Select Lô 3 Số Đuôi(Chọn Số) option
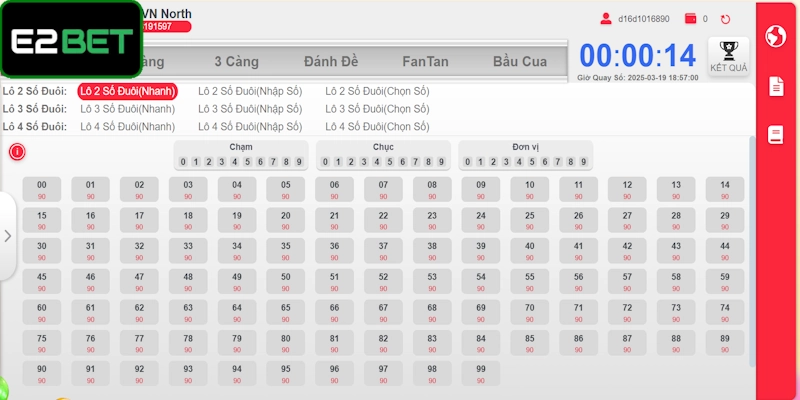This screenshot has width=800, height=400. [x=378, y=109]
